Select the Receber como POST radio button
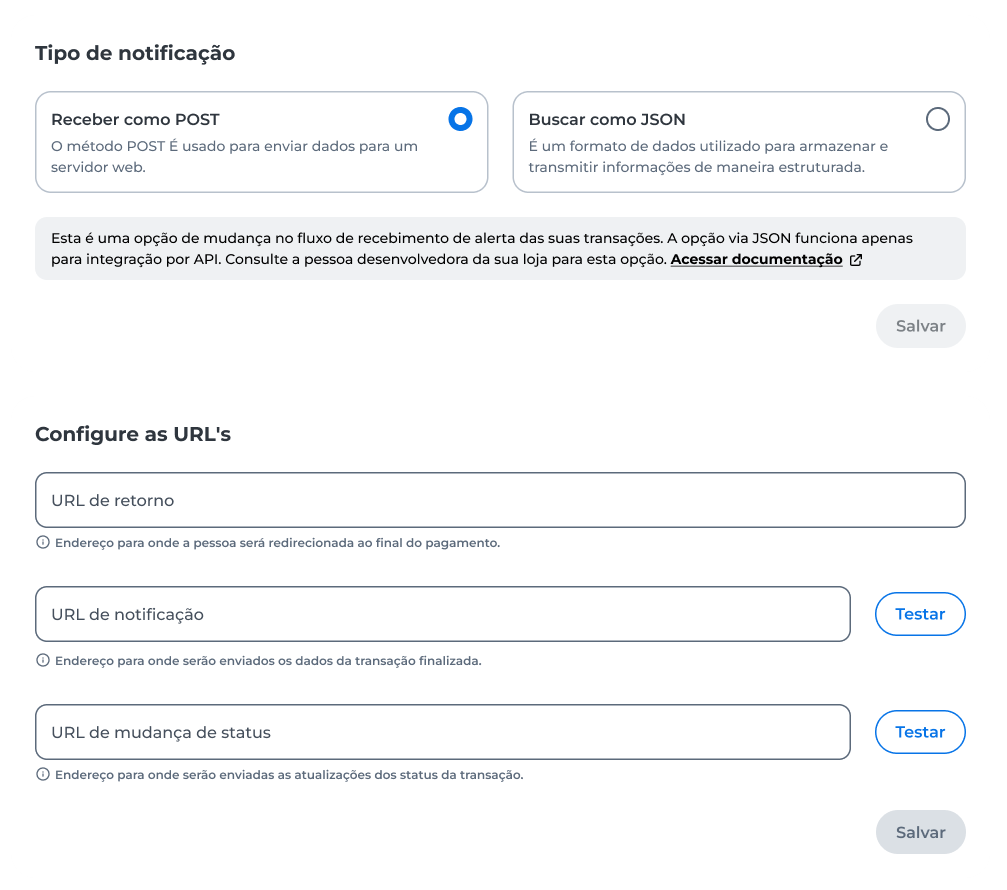Screen dimensions: 1007x890 click(x=459, y=119)
